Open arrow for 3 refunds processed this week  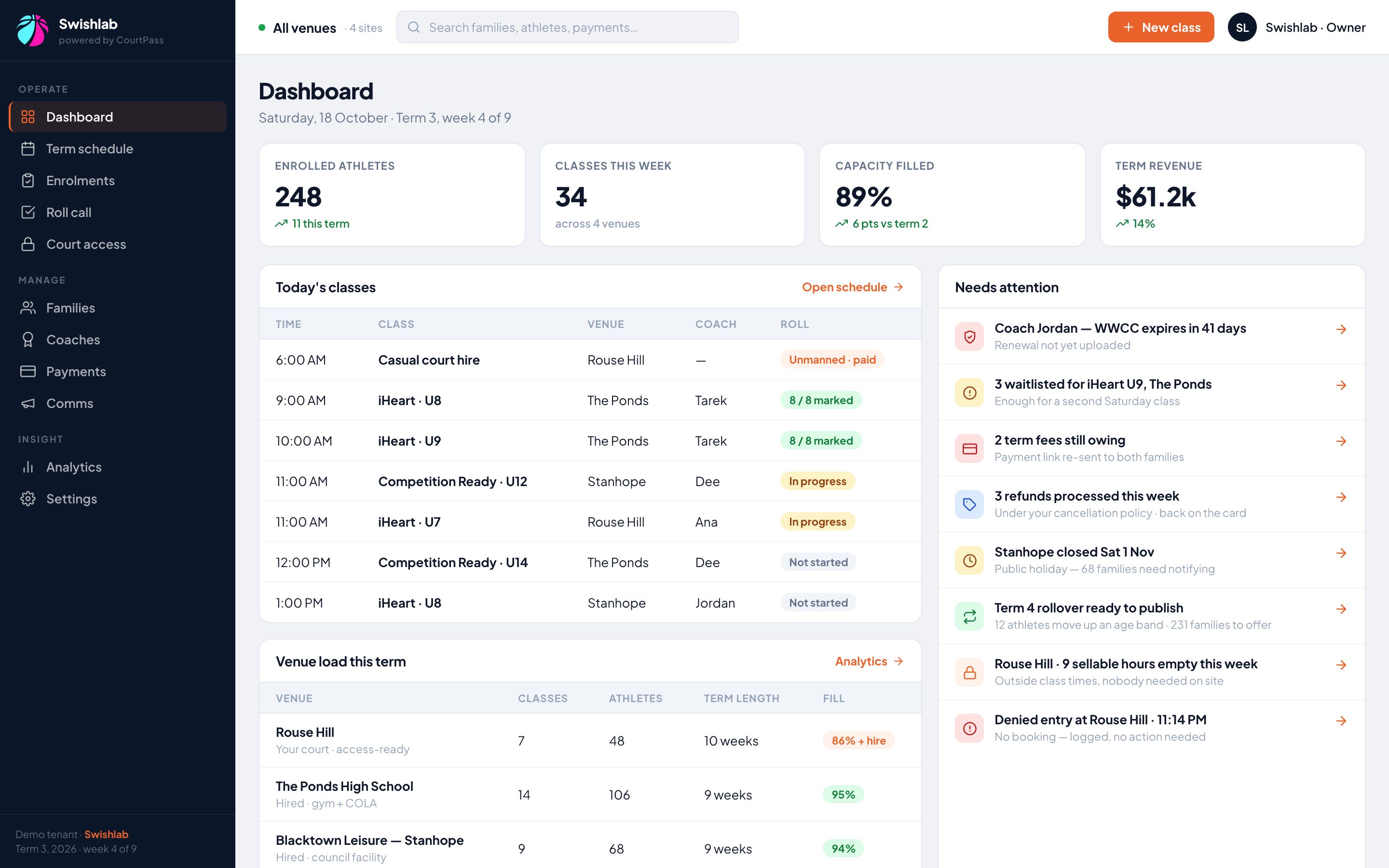click(x=1341, y=497)
